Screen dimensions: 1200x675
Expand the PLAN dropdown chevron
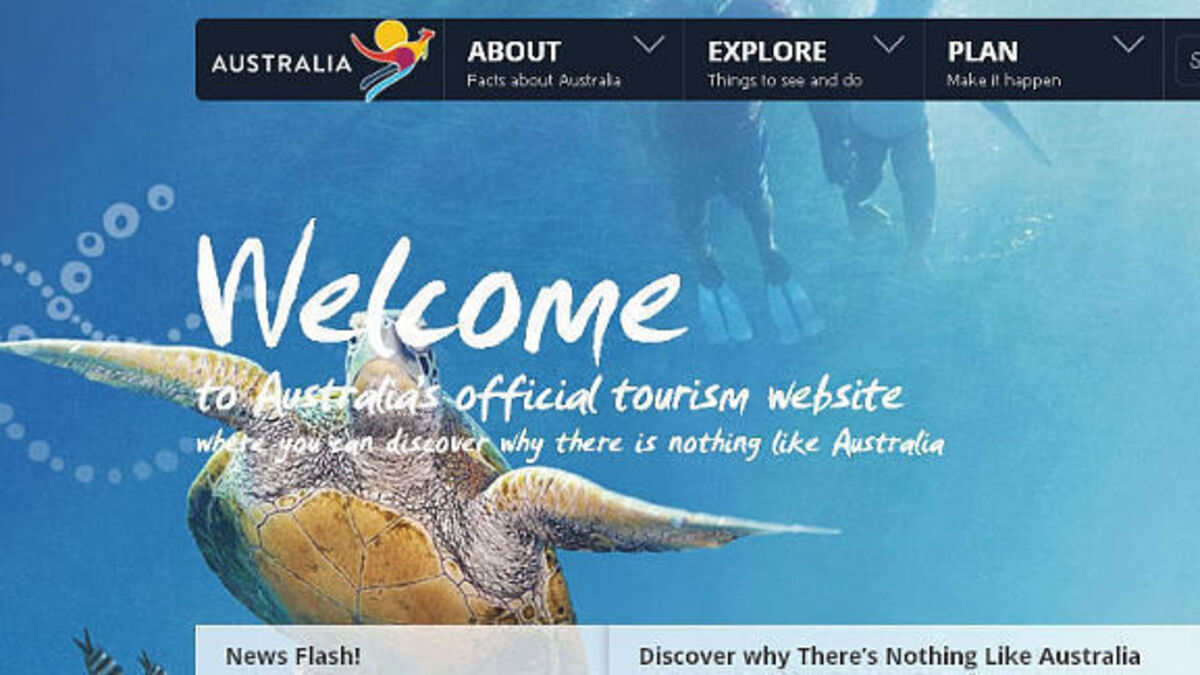1128,45
